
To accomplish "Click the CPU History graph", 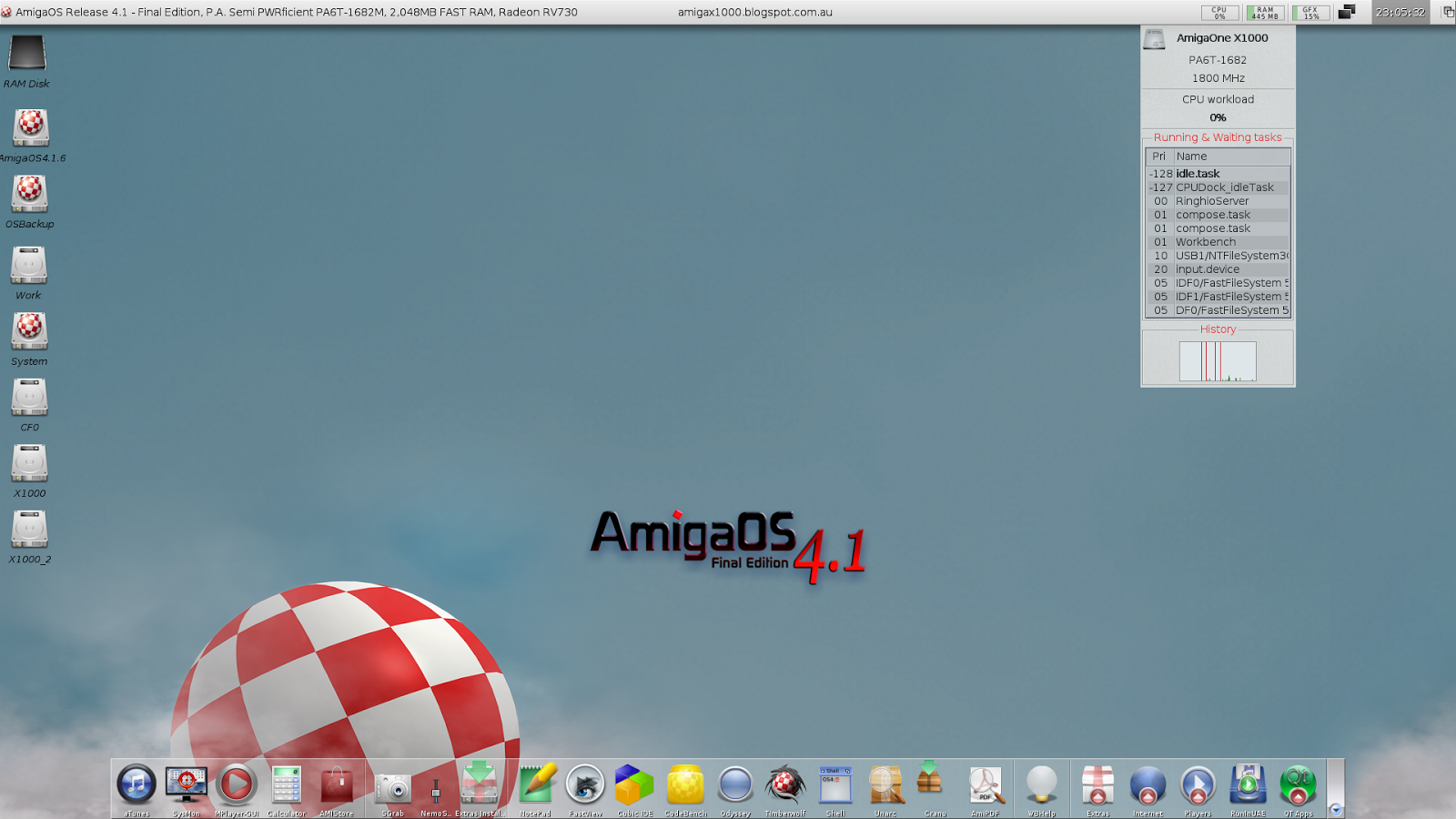I will coord(1218,361).
